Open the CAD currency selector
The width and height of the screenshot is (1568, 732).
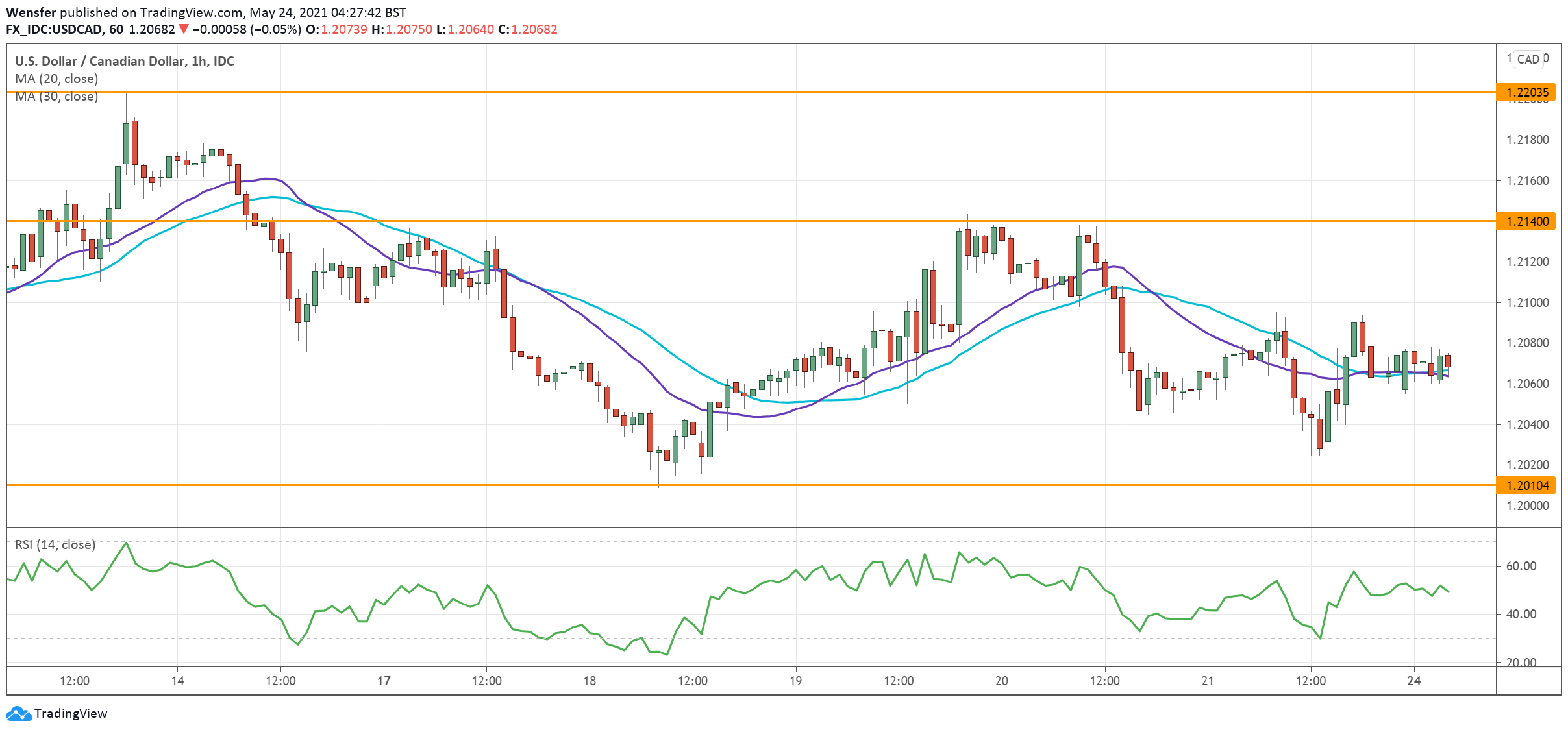1528,59
